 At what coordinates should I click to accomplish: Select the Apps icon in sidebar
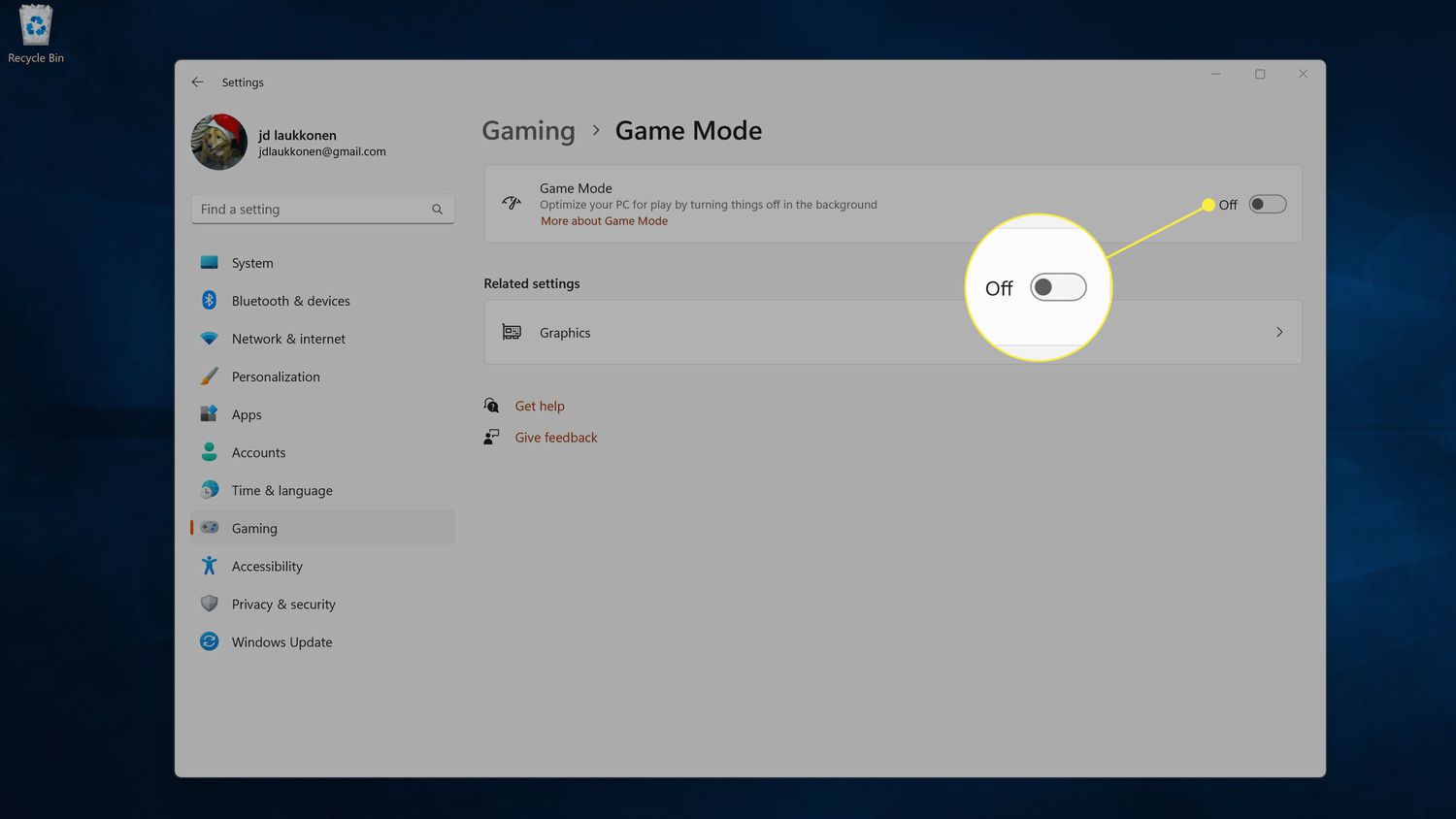tap(210, 414)
